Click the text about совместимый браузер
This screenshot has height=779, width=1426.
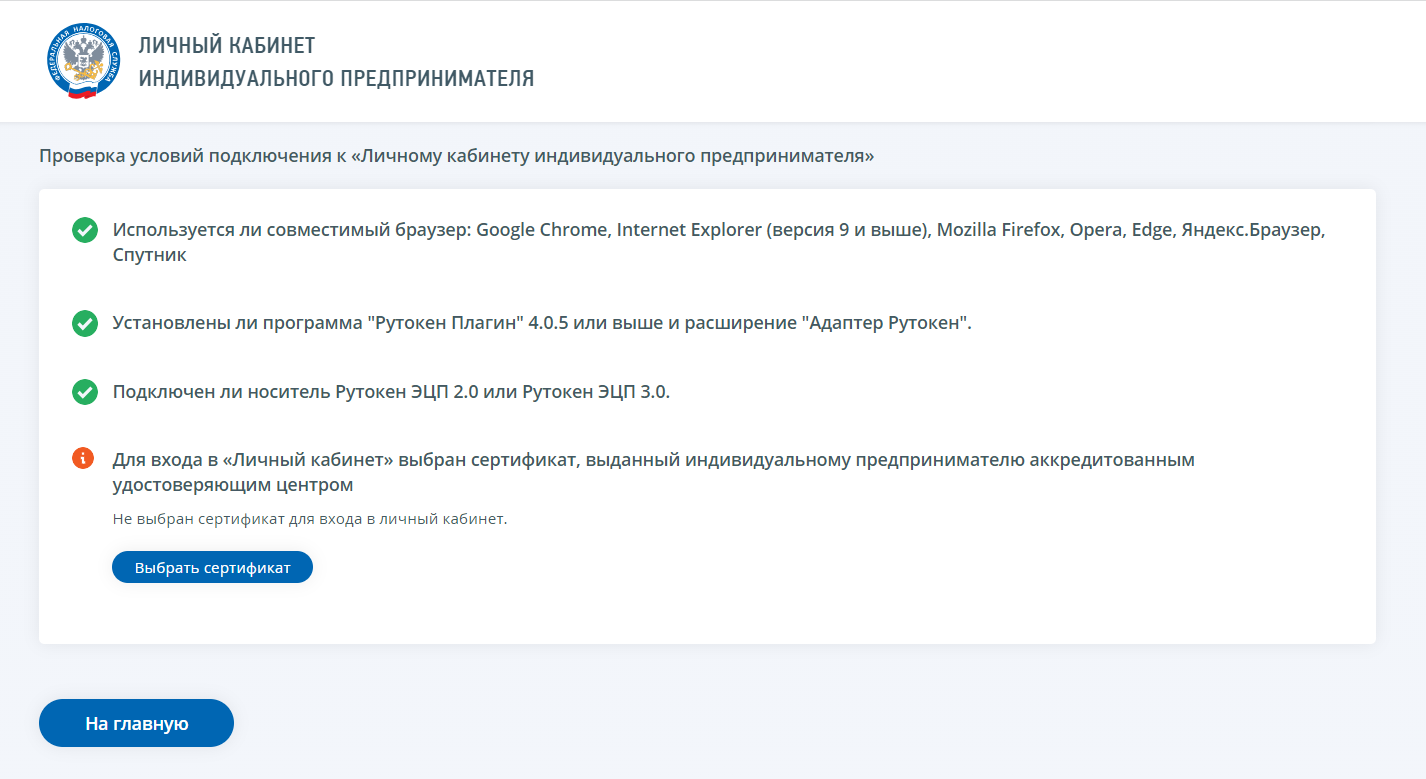(719, 242)
